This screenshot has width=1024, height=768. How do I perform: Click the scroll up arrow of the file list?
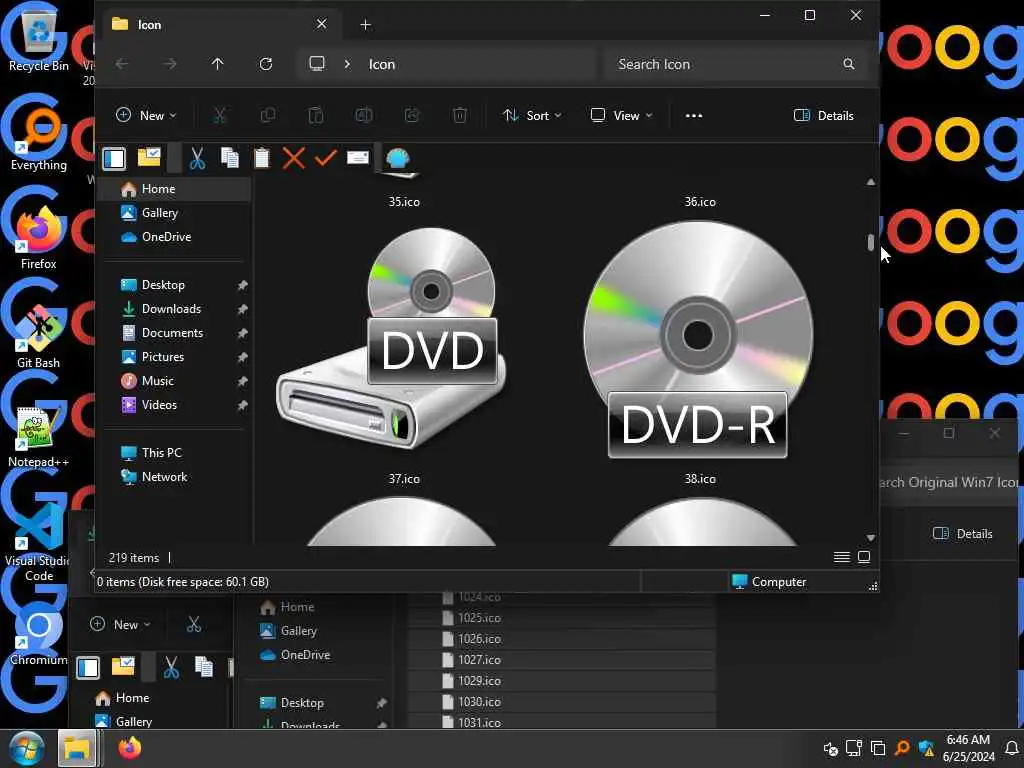pyautogui.click(x=871, y=182)
